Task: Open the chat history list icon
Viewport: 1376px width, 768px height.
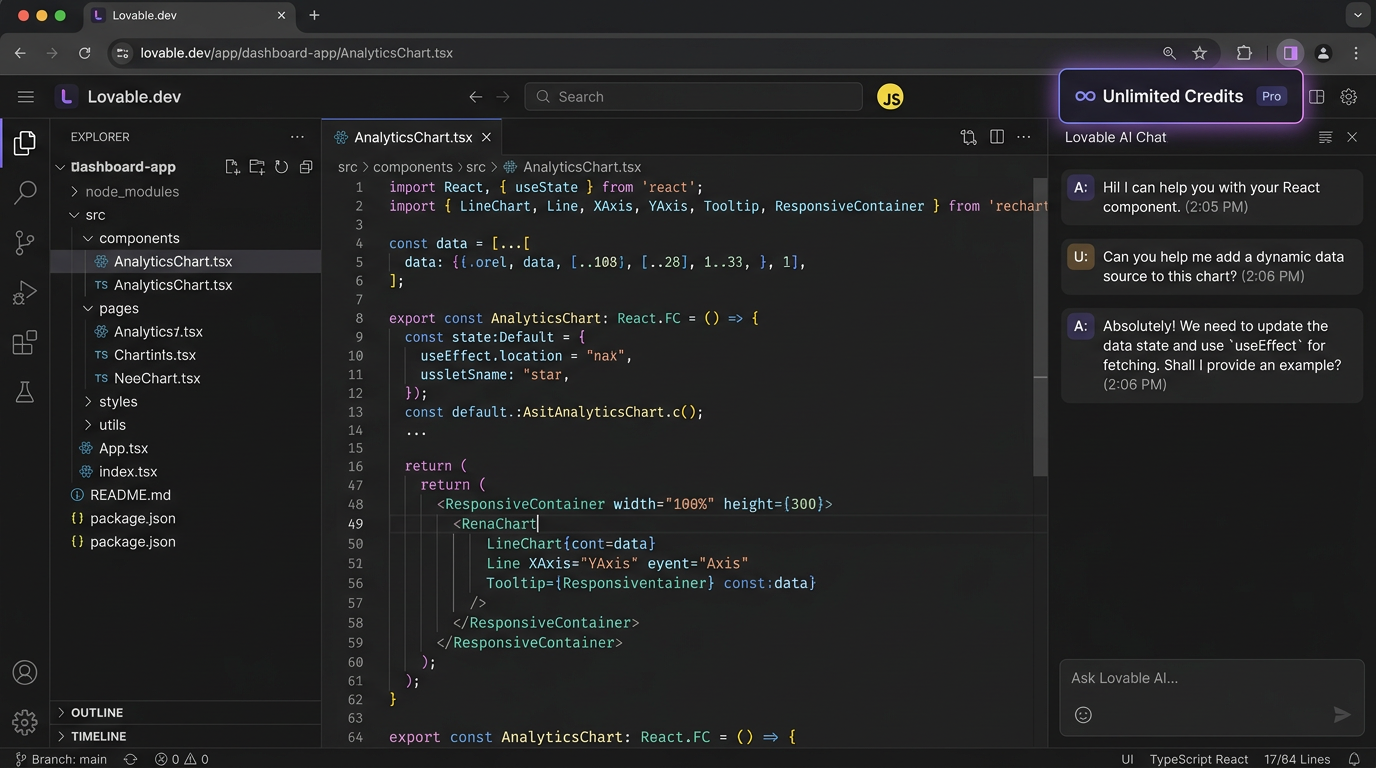Action: tap(1325, 137)
